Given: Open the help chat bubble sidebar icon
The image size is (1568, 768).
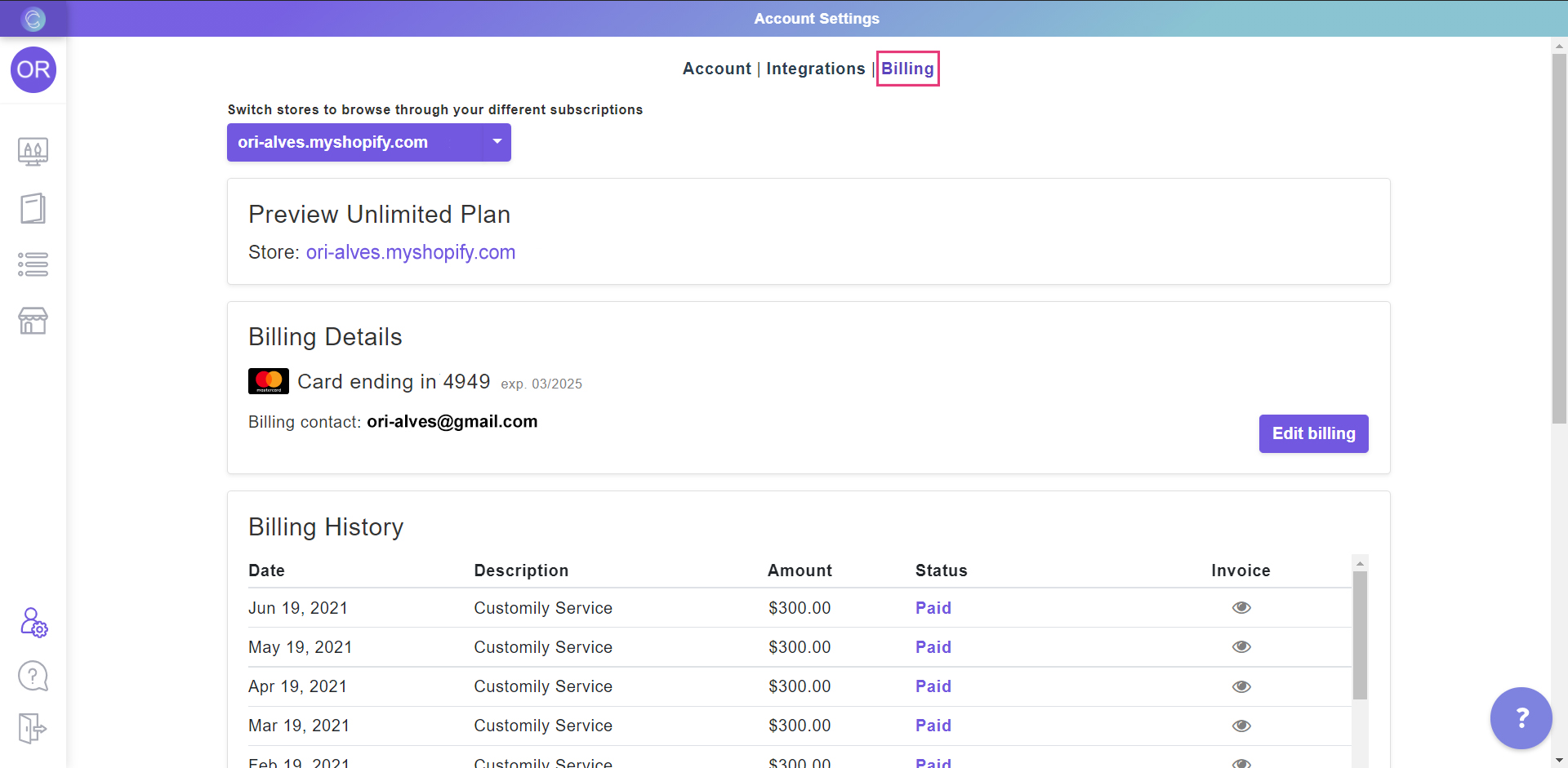Looking at the screenshot, I should [x=33, y=677].
